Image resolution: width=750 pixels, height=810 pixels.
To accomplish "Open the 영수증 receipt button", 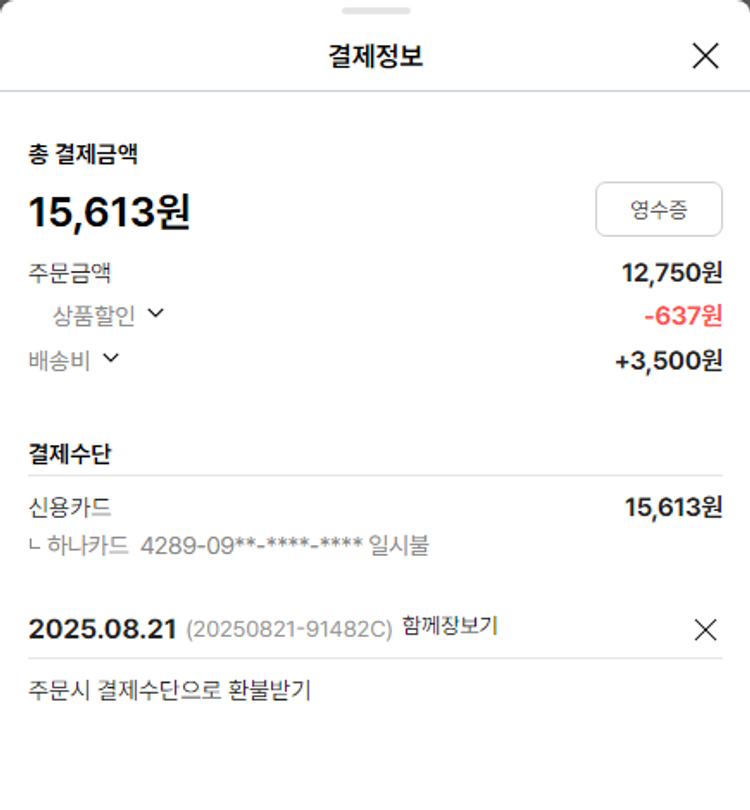I will click(658, 209).
